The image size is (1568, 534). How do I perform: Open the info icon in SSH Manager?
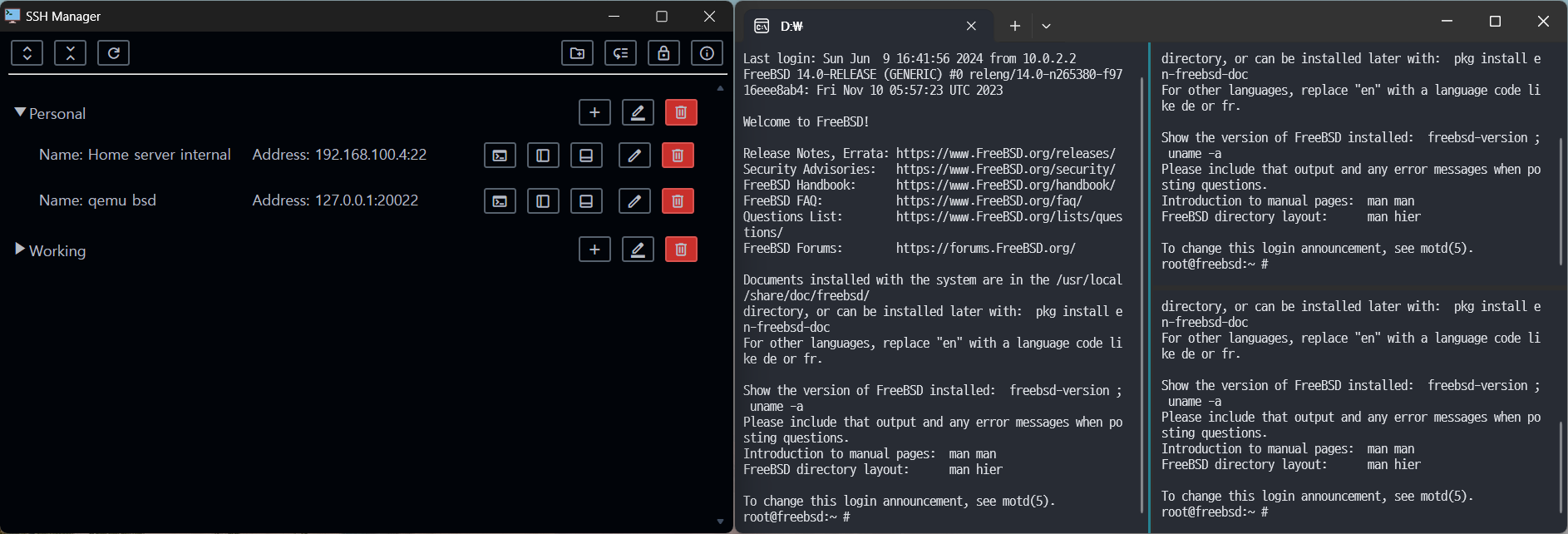click(x=707, y=53)
